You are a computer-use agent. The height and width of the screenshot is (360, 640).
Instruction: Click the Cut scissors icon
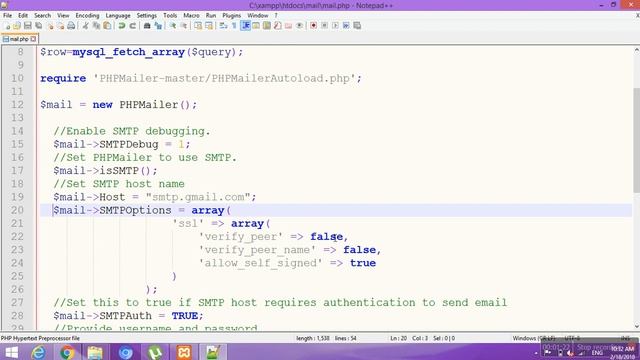point(85,26)
